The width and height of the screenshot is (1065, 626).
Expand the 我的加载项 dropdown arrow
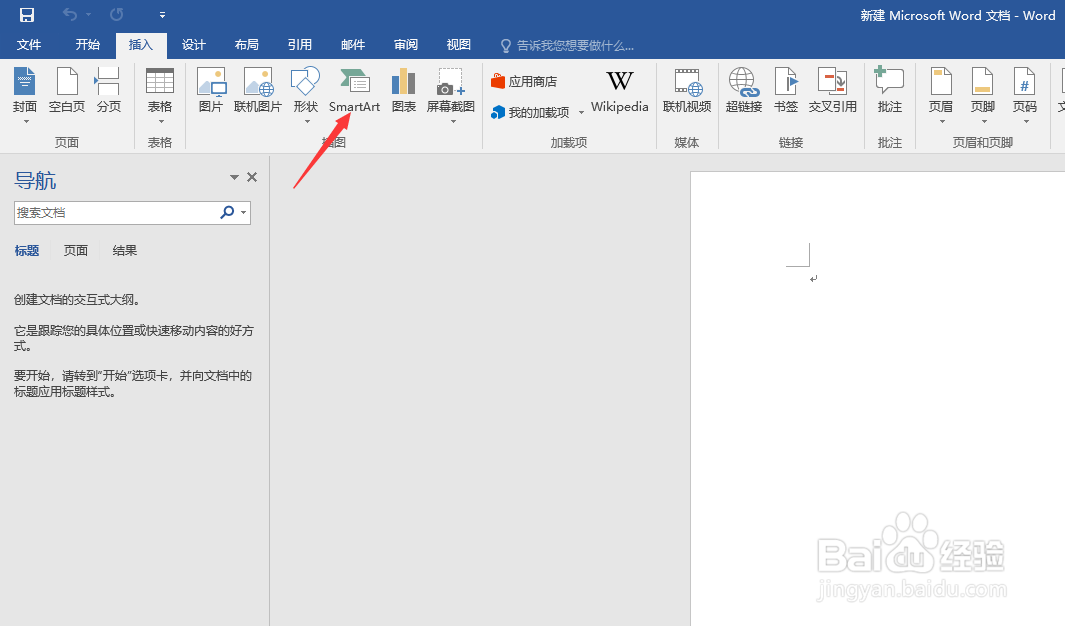pos(581,113)
